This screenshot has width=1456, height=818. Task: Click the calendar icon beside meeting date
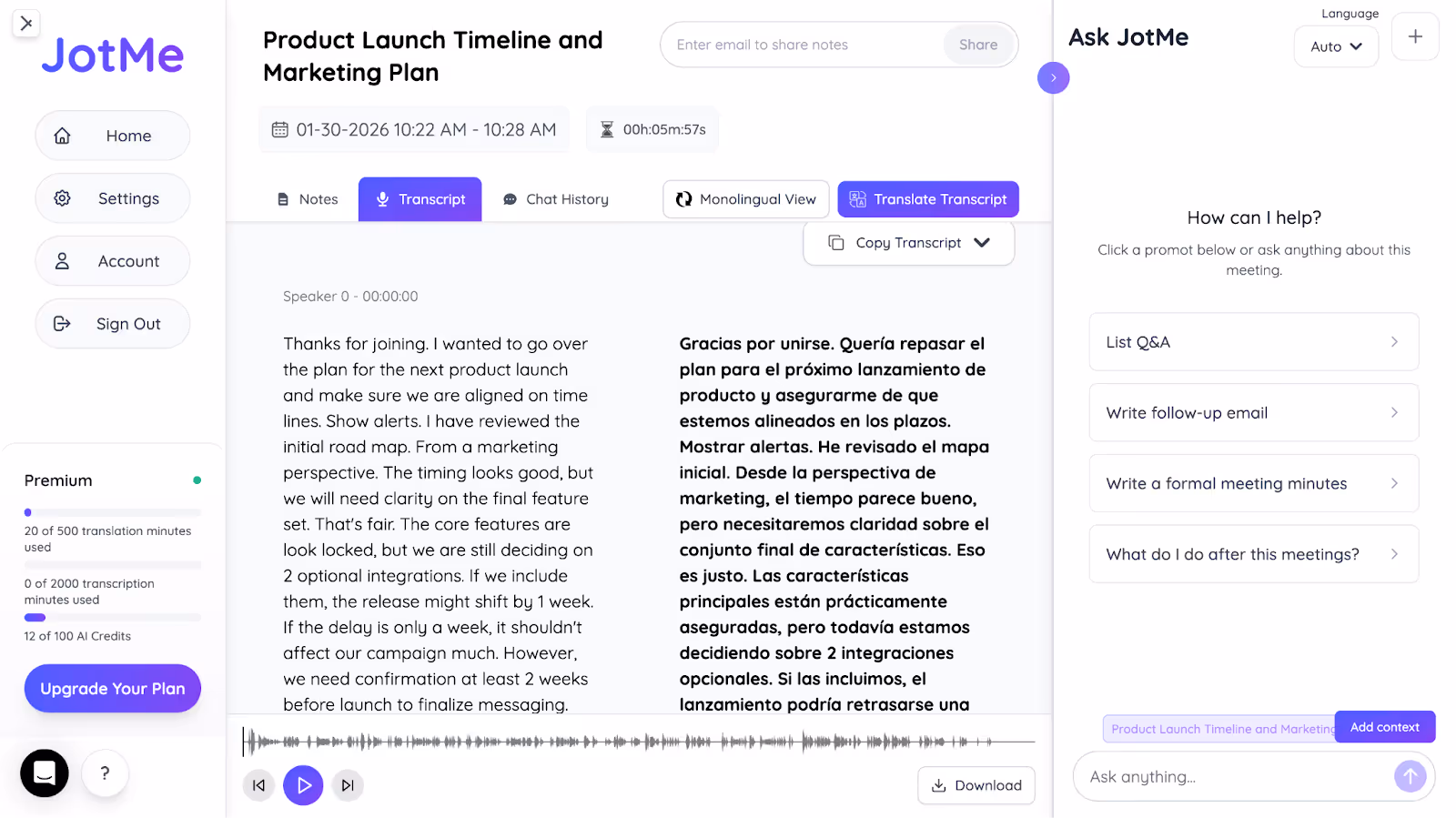[280, 130]
